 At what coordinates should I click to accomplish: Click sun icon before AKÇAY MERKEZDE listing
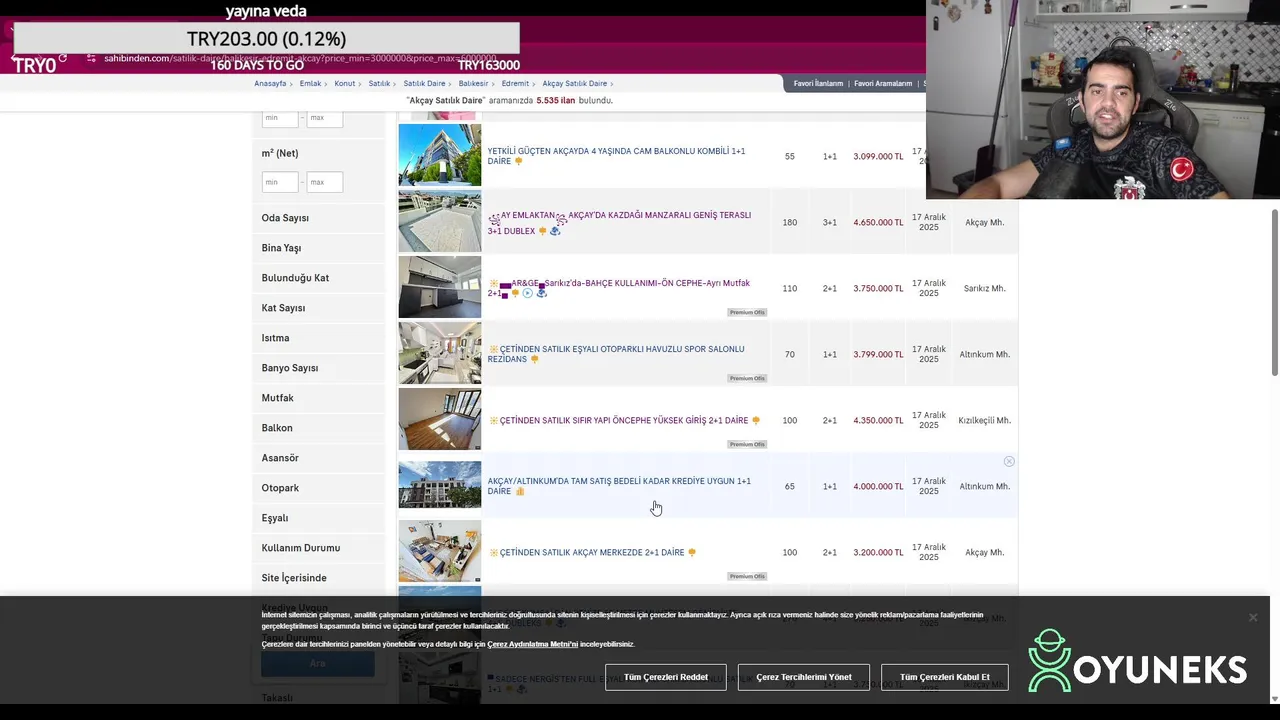coord(493,553)
